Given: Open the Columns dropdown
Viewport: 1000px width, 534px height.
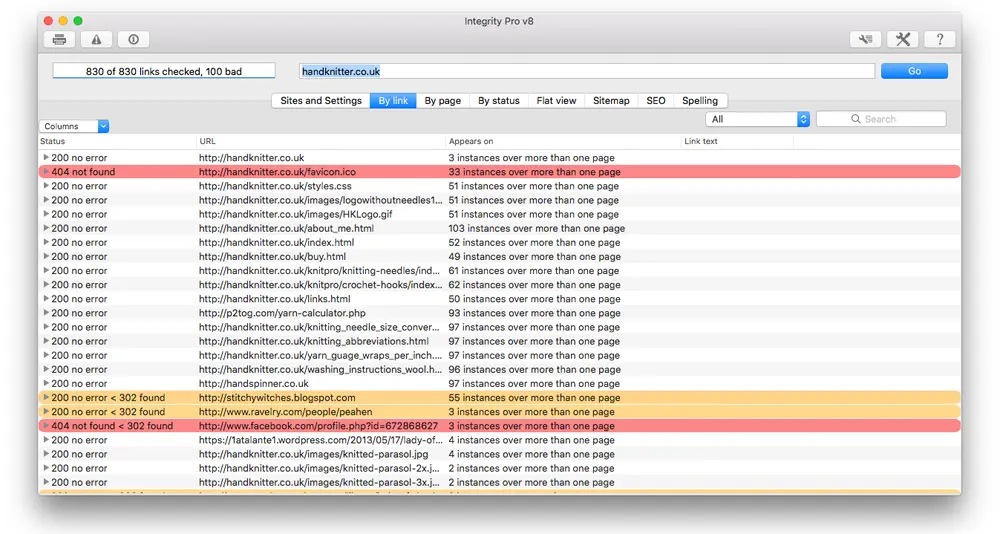Looking at the screenshot, I should pos(74,127).
